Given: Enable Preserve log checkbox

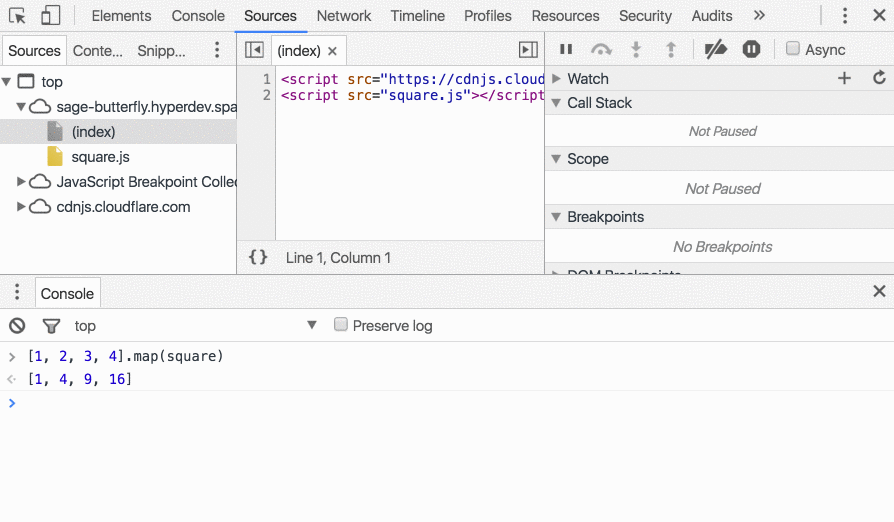Looking at the screenshot, I should 340,325.
